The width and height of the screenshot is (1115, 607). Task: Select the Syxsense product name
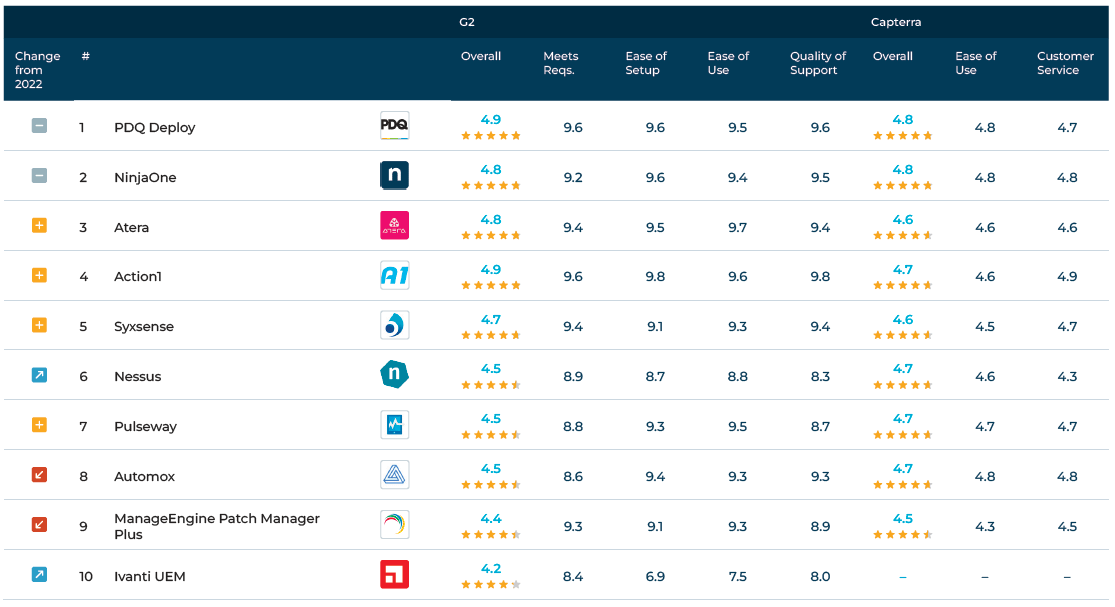tap(144, 326)
